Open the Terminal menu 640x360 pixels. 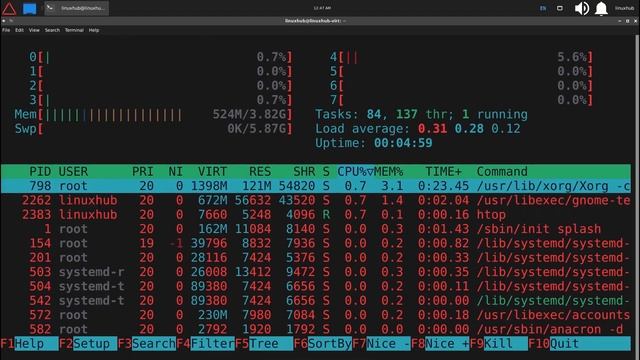pyautogui.click(x=74, y=30)
